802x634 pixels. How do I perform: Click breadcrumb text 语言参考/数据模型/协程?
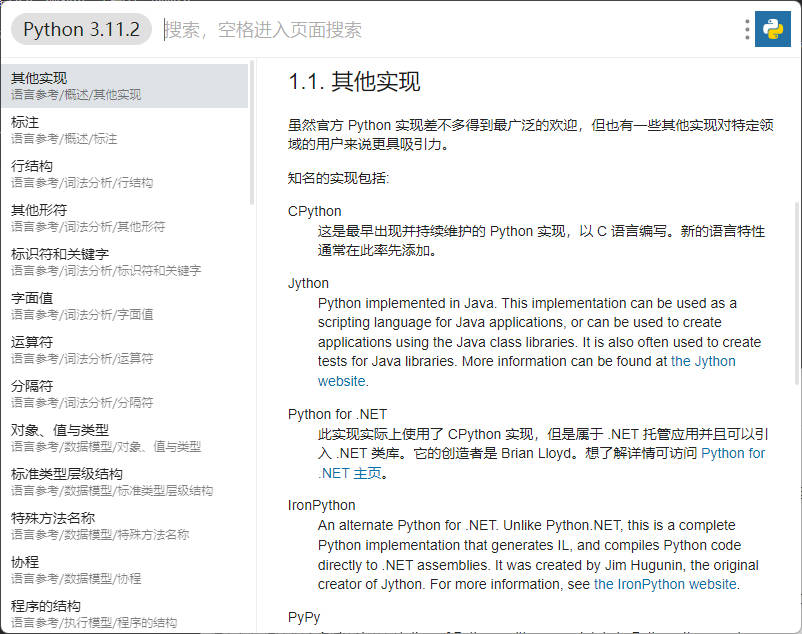[76, 578]
